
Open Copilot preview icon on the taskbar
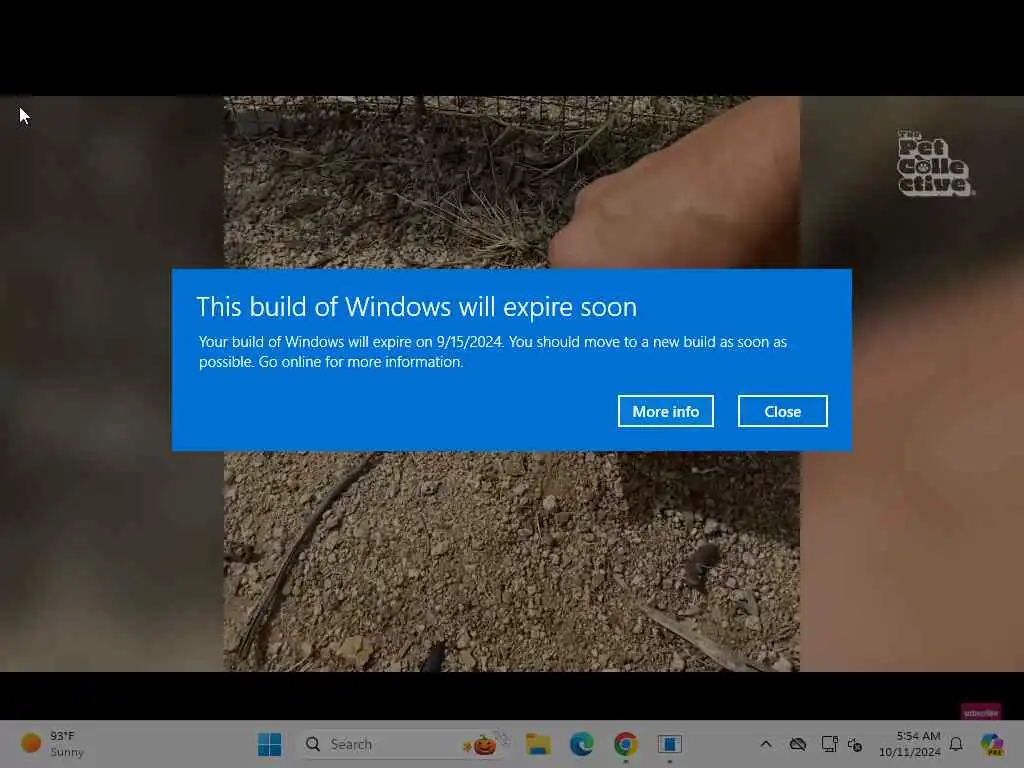992,744
